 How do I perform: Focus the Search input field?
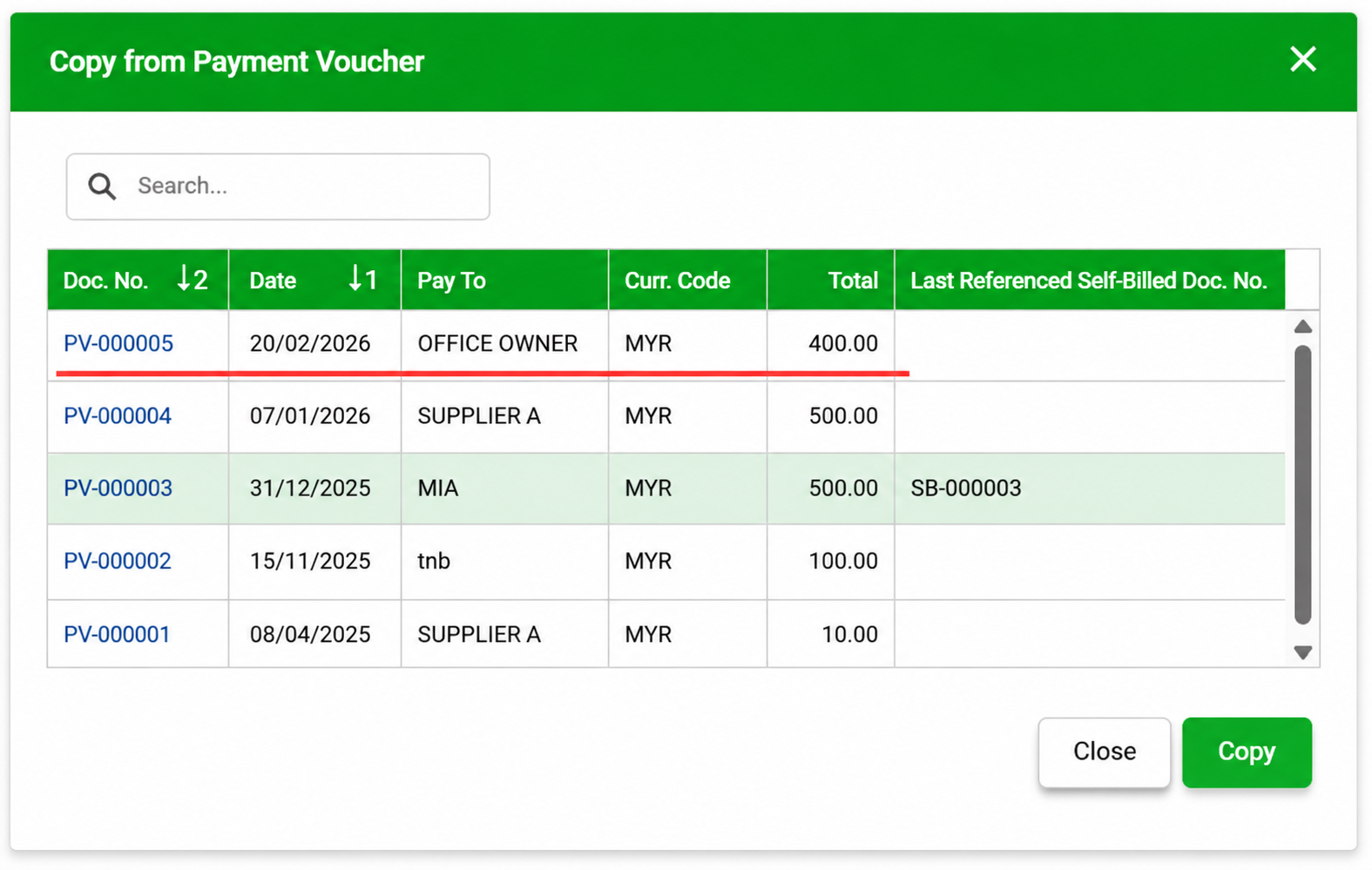click(278, 186)
